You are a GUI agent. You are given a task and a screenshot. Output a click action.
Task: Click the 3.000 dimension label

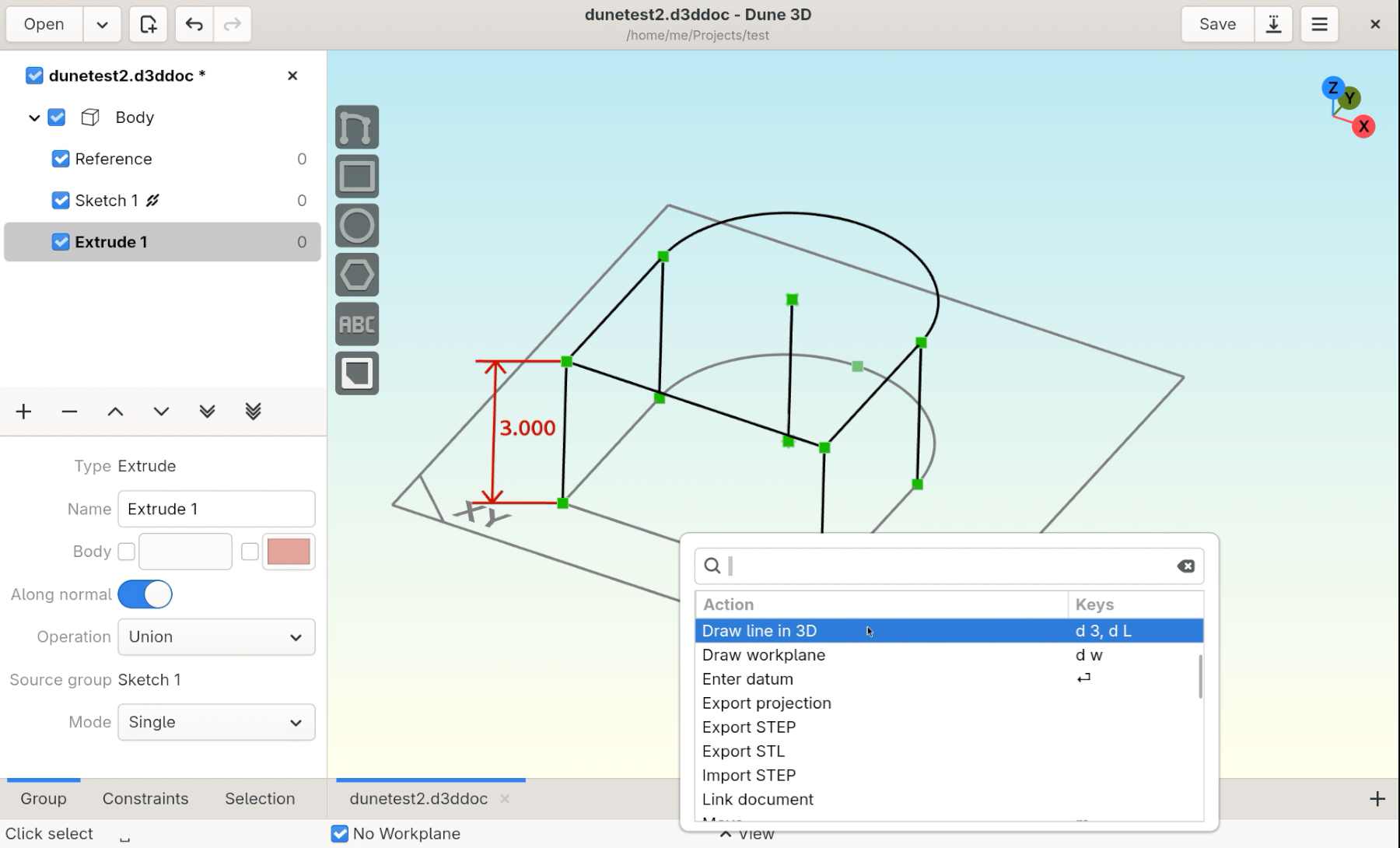[527, 428]
